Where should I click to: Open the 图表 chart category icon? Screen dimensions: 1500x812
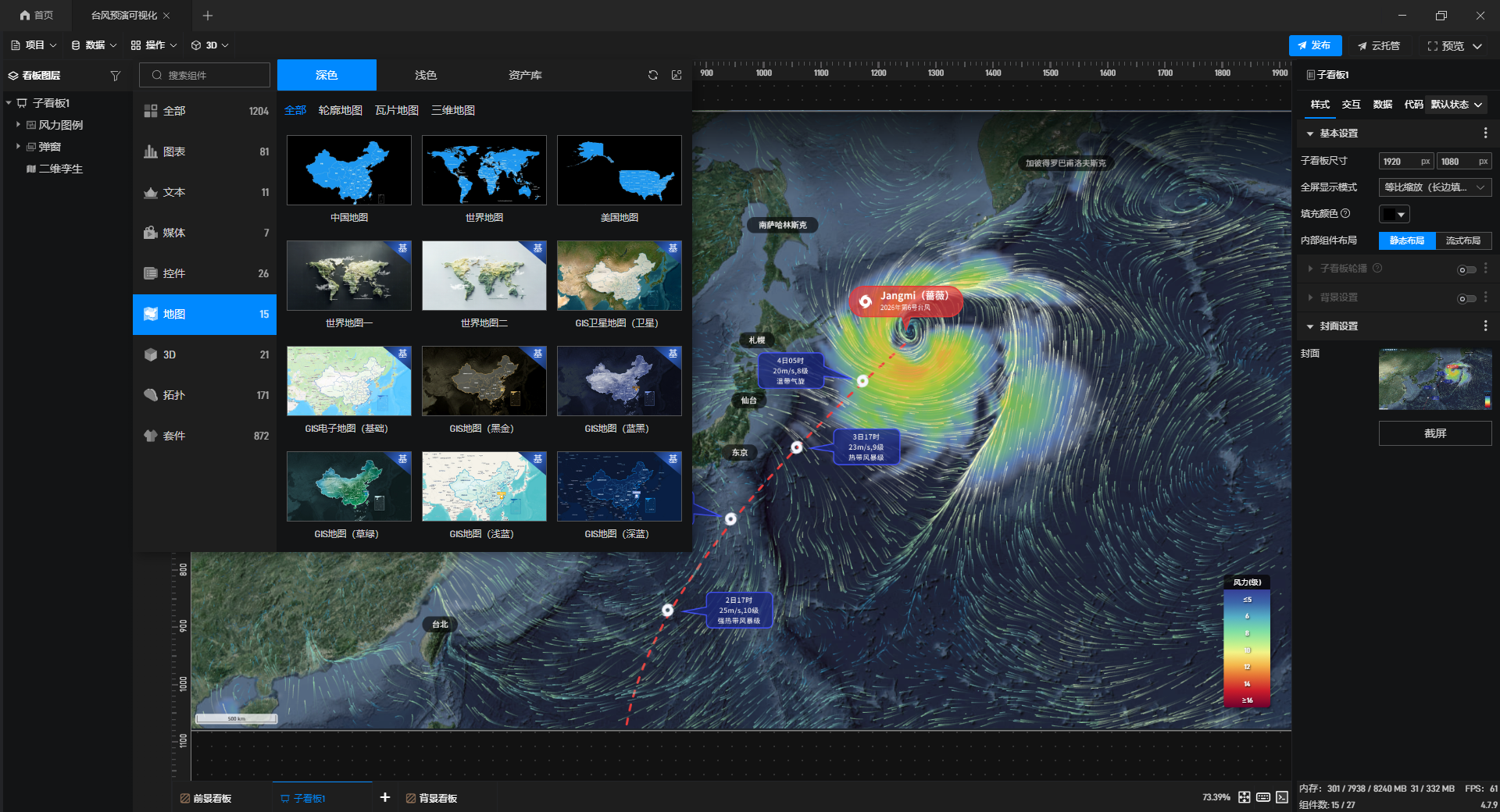click(151, 151)
